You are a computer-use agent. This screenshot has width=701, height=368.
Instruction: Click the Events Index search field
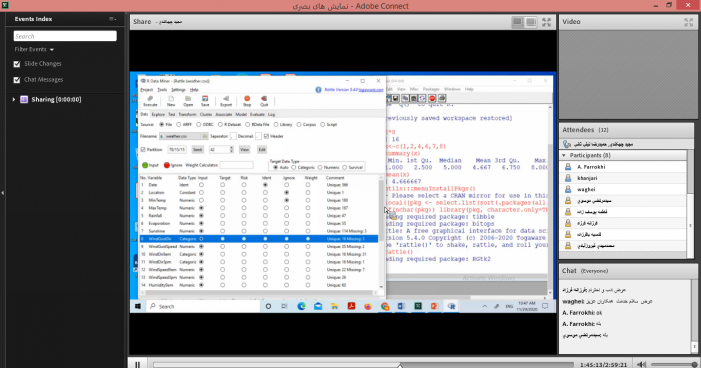coord(65,36)
